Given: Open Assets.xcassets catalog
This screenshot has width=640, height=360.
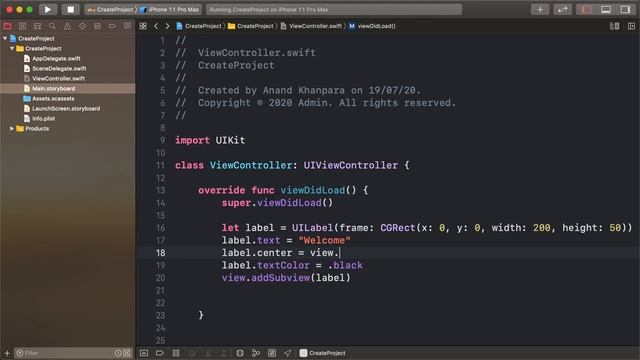Looking at the screenshot, I should pos(53,98).
